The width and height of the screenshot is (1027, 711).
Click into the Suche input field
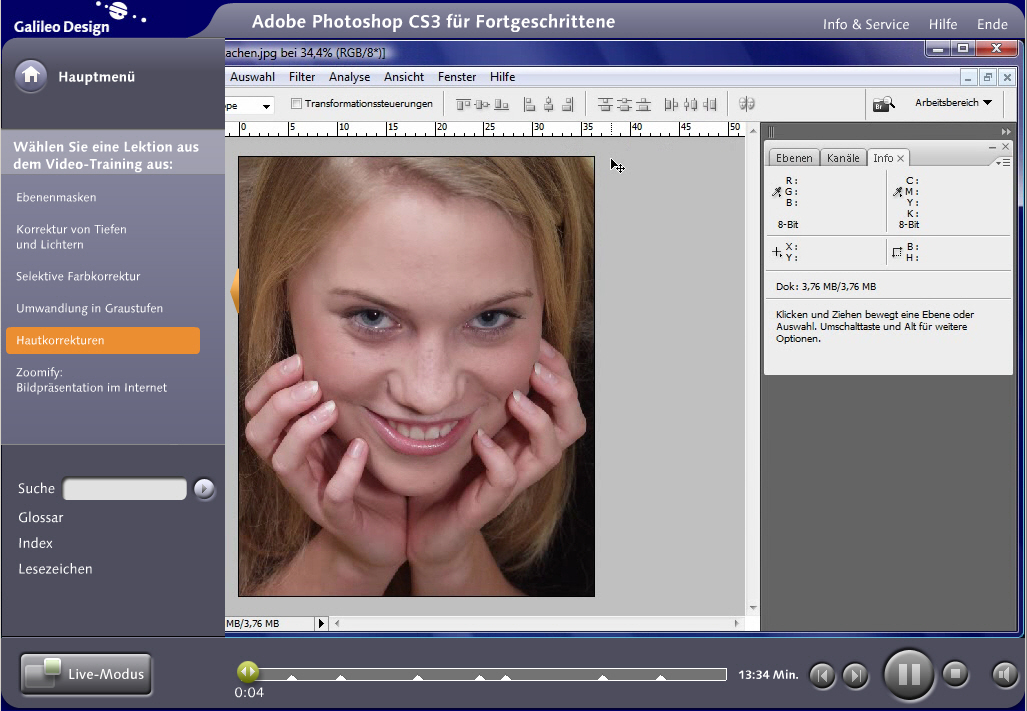125,489
